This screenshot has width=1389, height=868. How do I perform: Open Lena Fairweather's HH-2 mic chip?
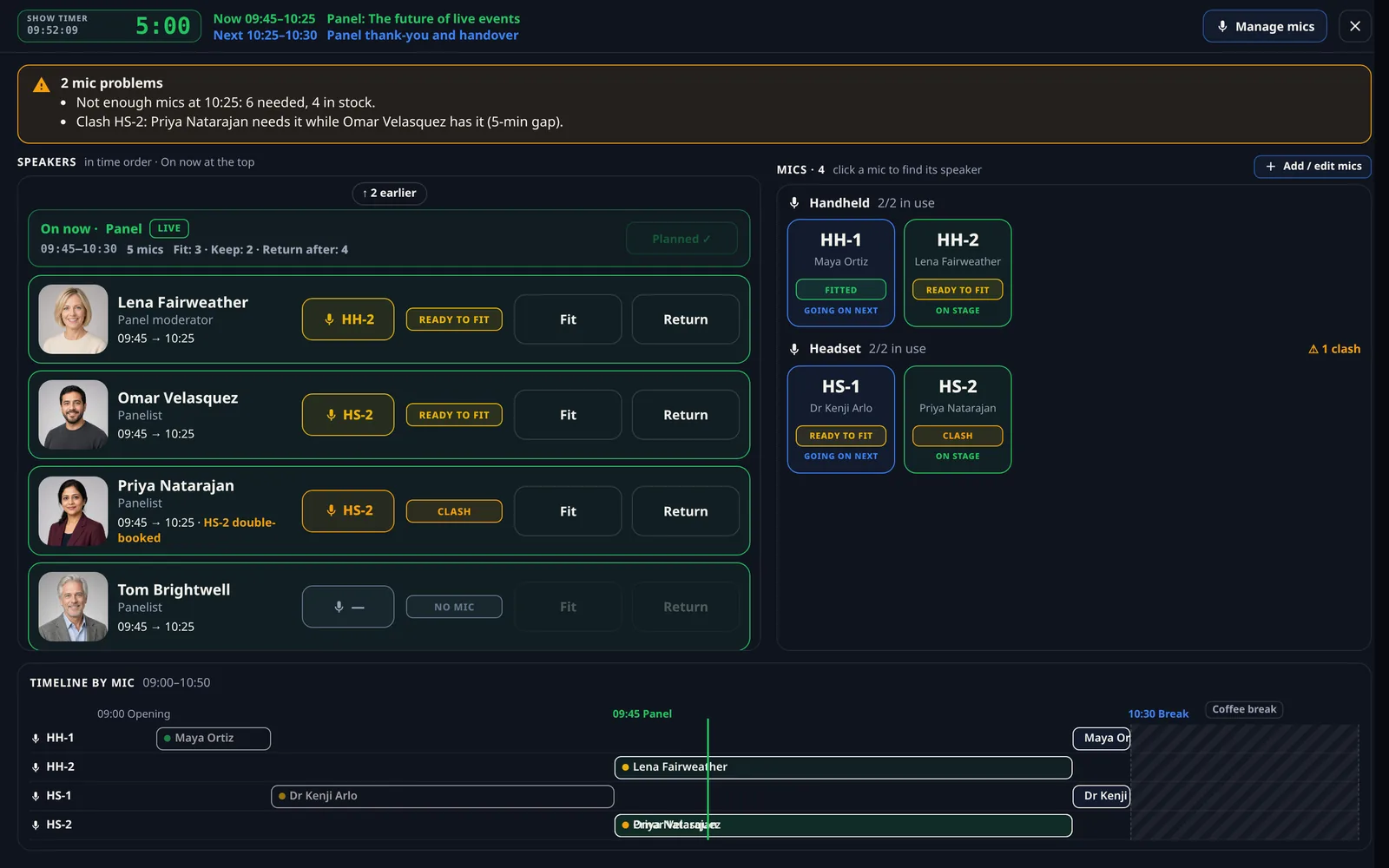pos(348,319)
